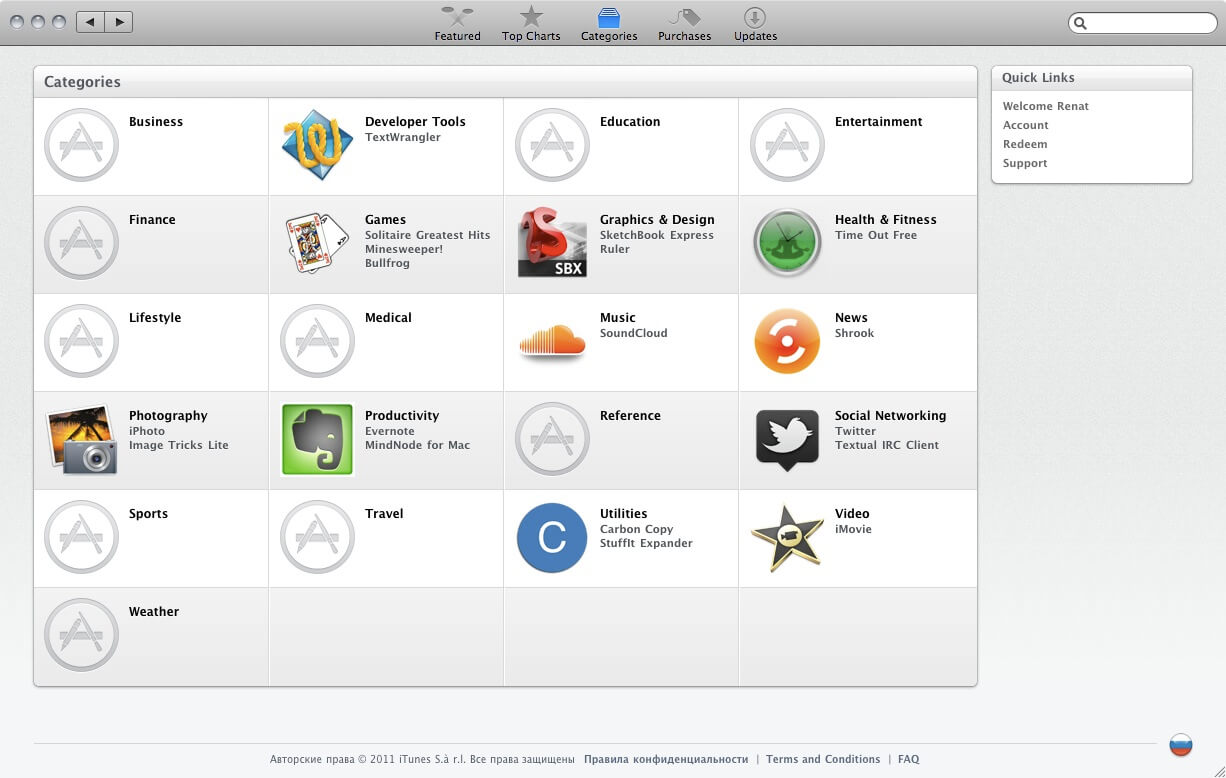Image resolution: width=1226 pixels, height=778 pixels.
Task: Click the Weather category placeholder icon
Action: (81, 635)
